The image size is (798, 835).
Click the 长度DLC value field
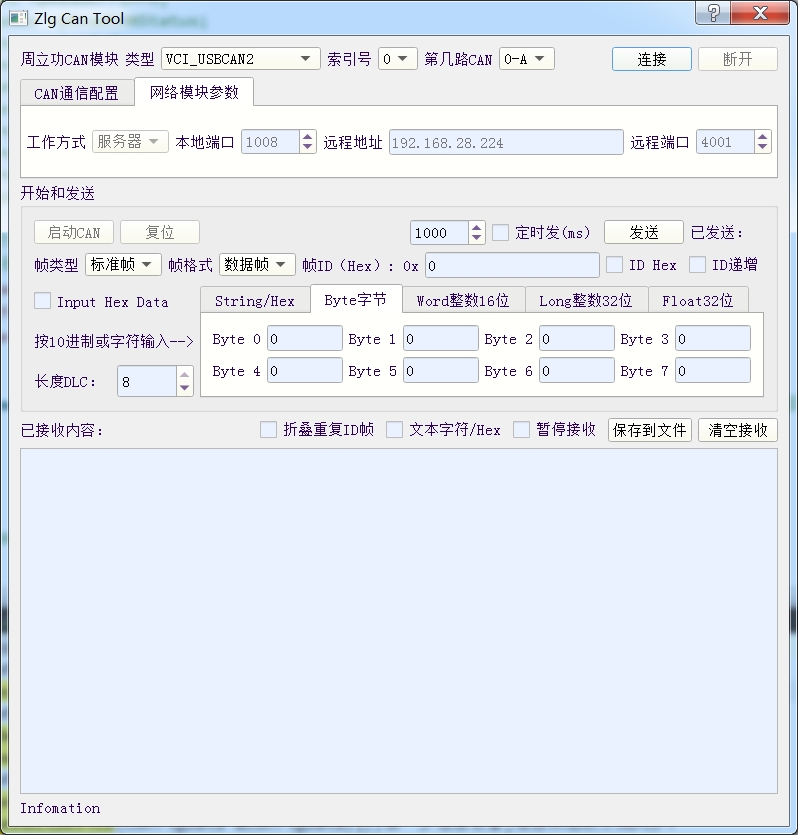tap(147, 381)
